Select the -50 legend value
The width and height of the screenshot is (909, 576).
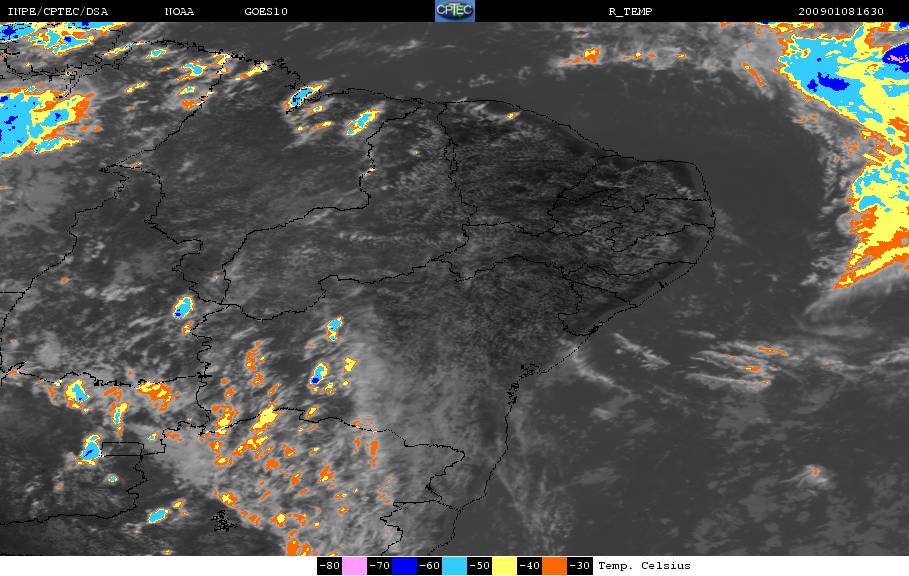pos(479,566)
